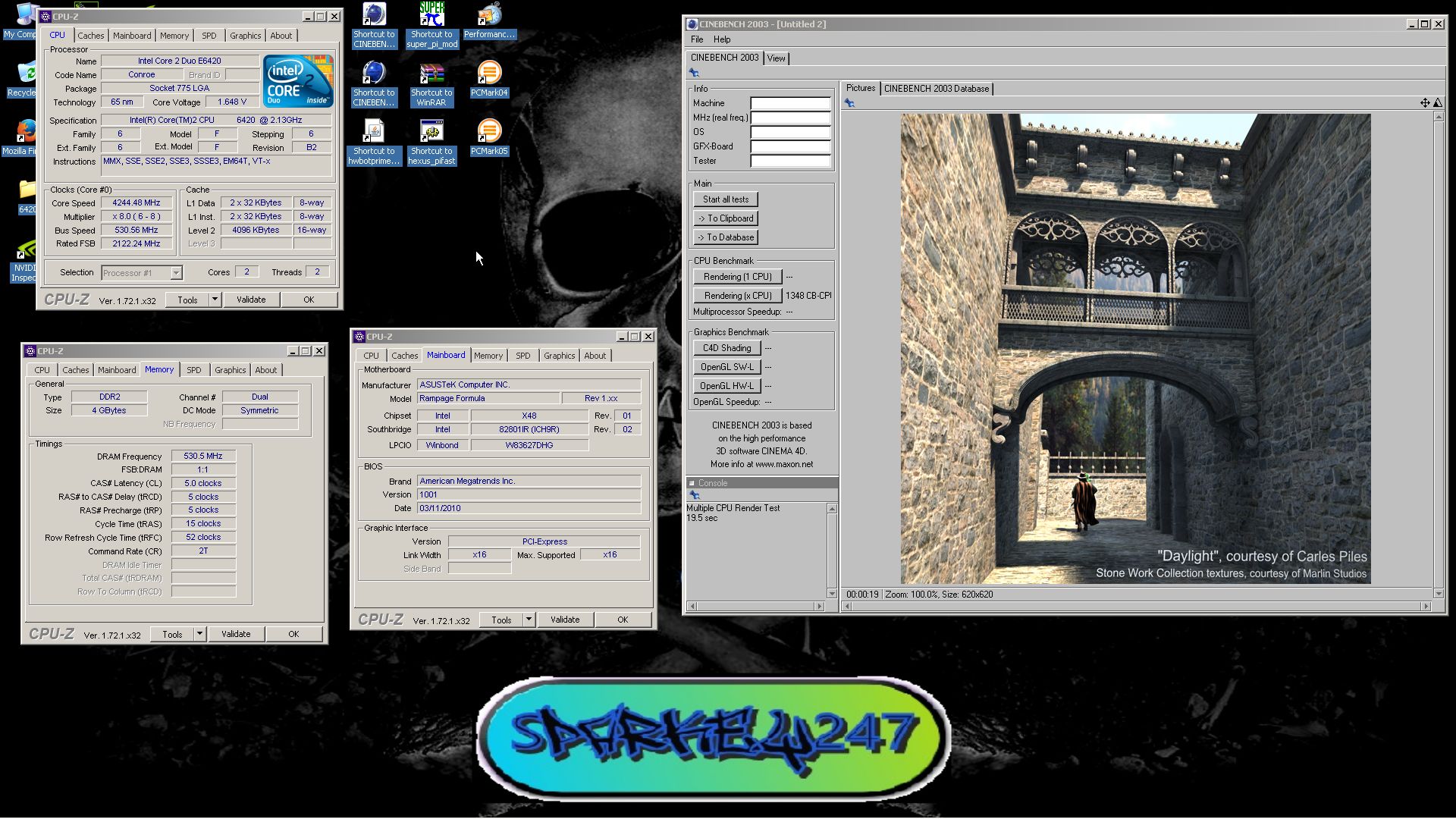Open the WinRAR shortcut
1456x819 pixels.
pos(431,84)
